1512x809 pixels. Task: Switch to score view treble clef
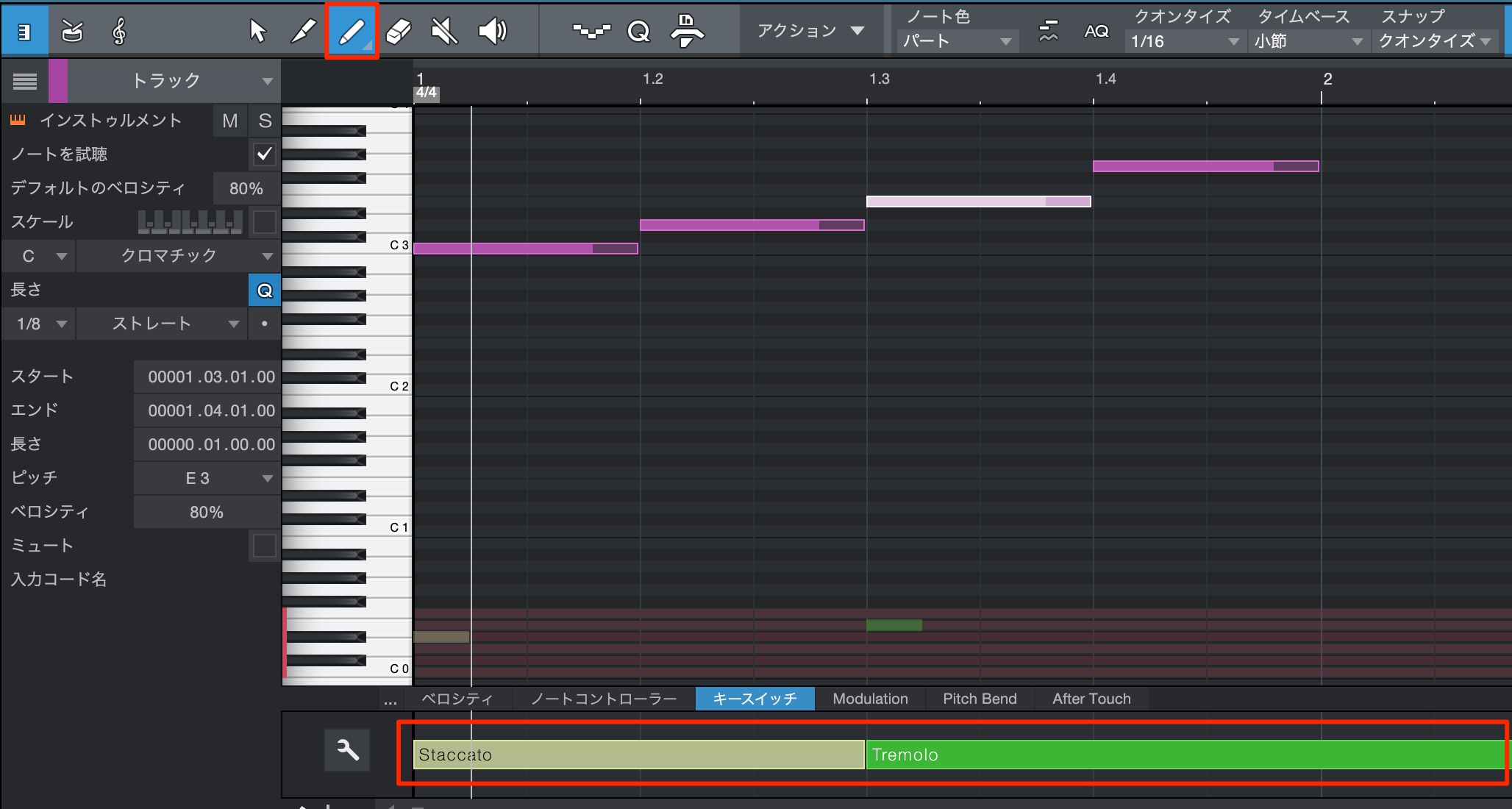coord(118,31)
